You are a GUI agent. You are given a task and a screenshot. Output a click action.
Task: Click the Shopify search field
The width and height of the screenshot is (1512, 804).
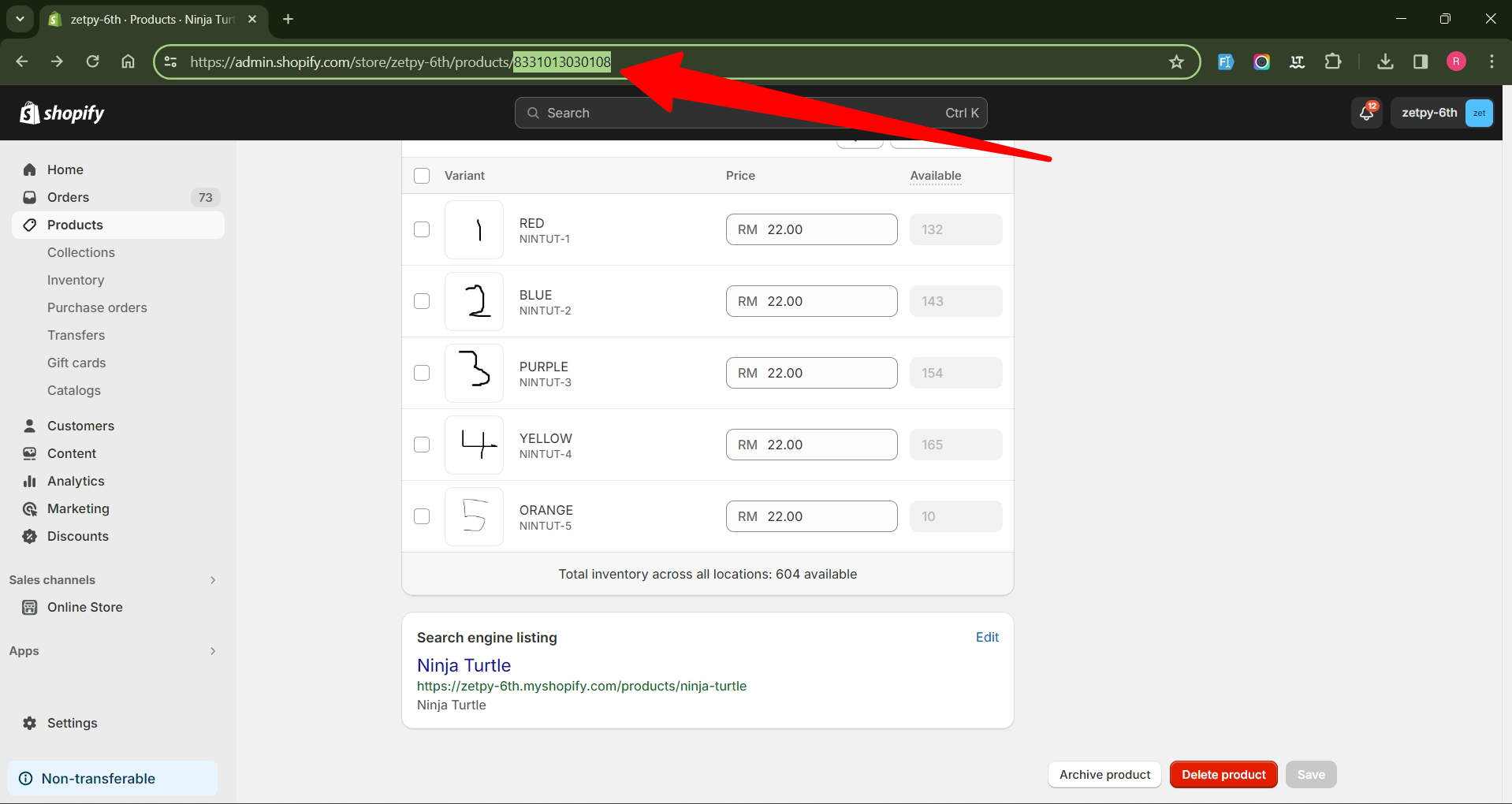pos(750,113)
